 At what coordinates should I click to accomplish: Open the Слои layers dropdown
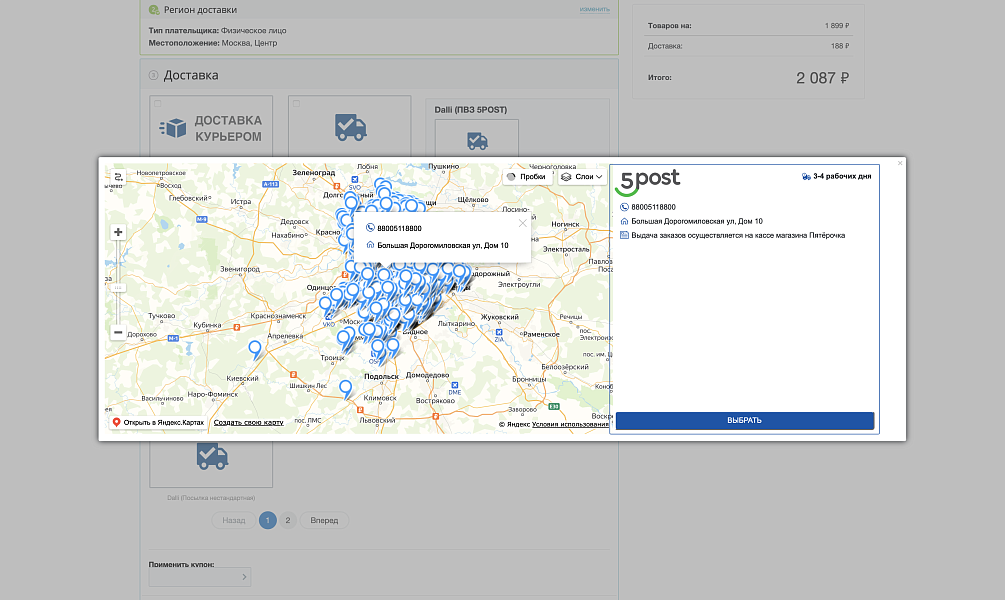click(582, 176)
